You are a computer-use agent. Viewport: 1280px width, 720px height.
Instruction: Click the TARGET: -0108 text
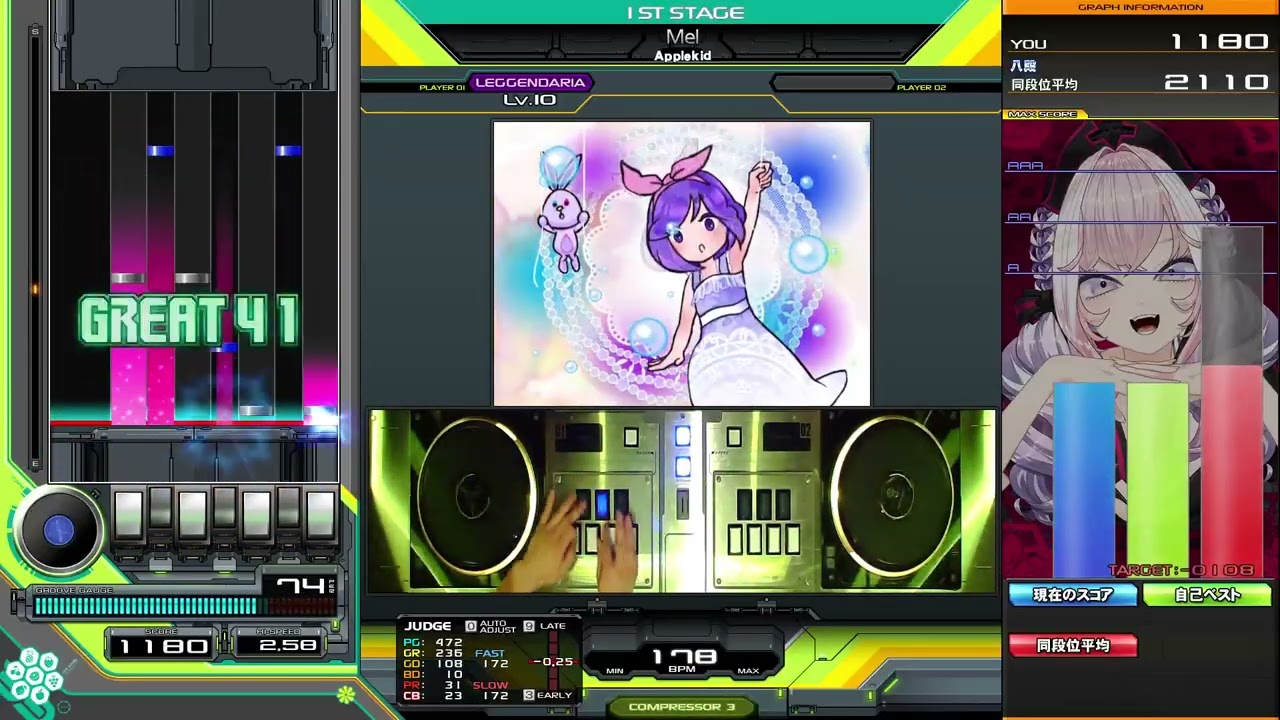tap(1181, 570)
